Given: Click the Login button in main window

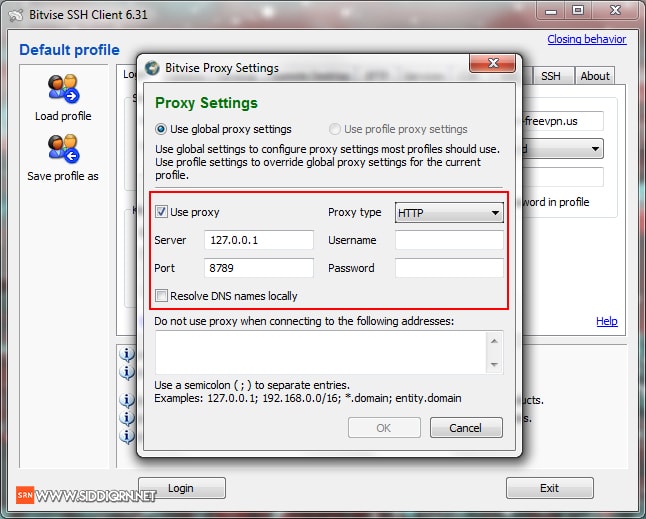Looking at the screenshot, I should [x=182, y=488].
